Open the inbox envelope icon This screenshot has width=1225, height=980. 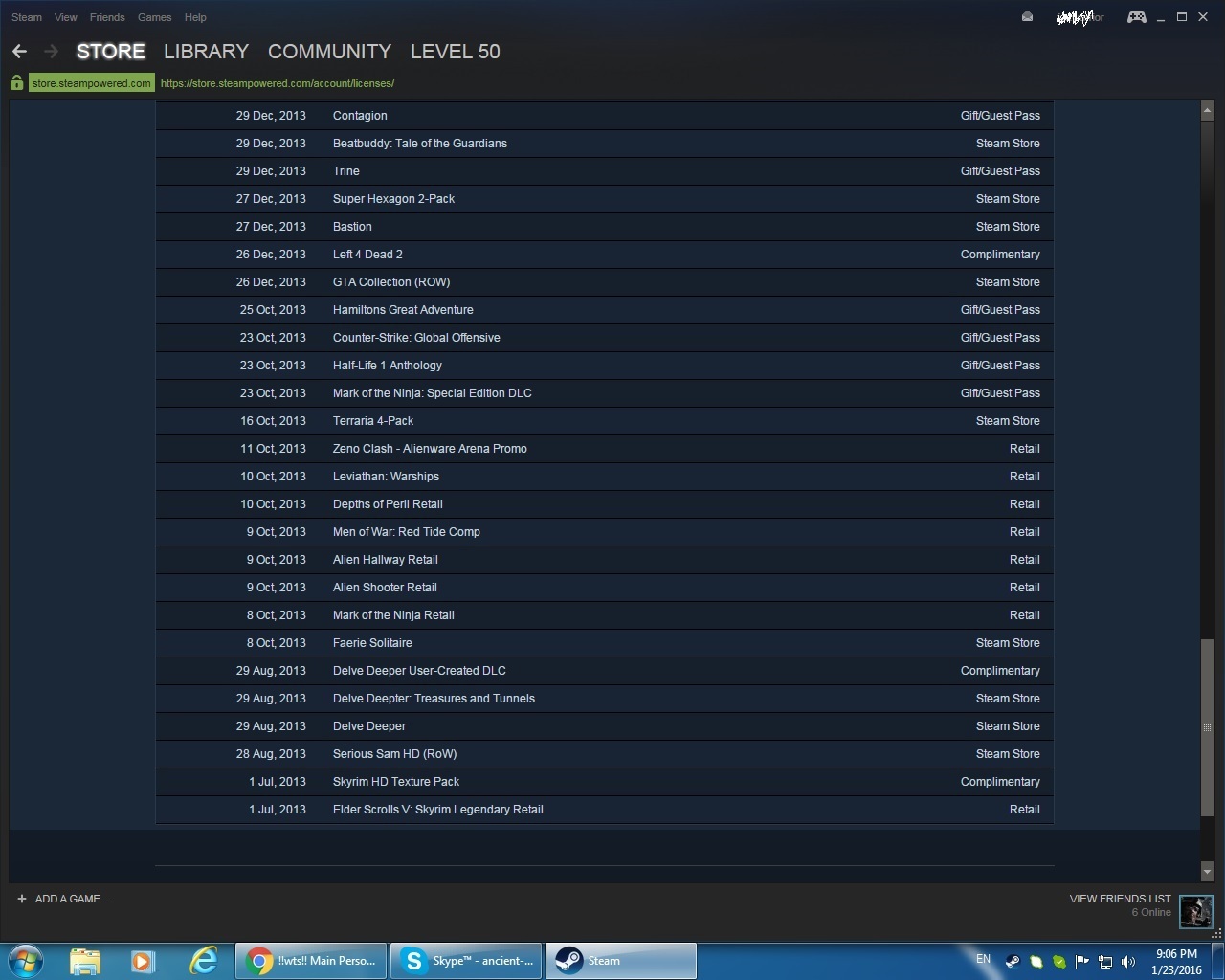tap(1027, 16)
